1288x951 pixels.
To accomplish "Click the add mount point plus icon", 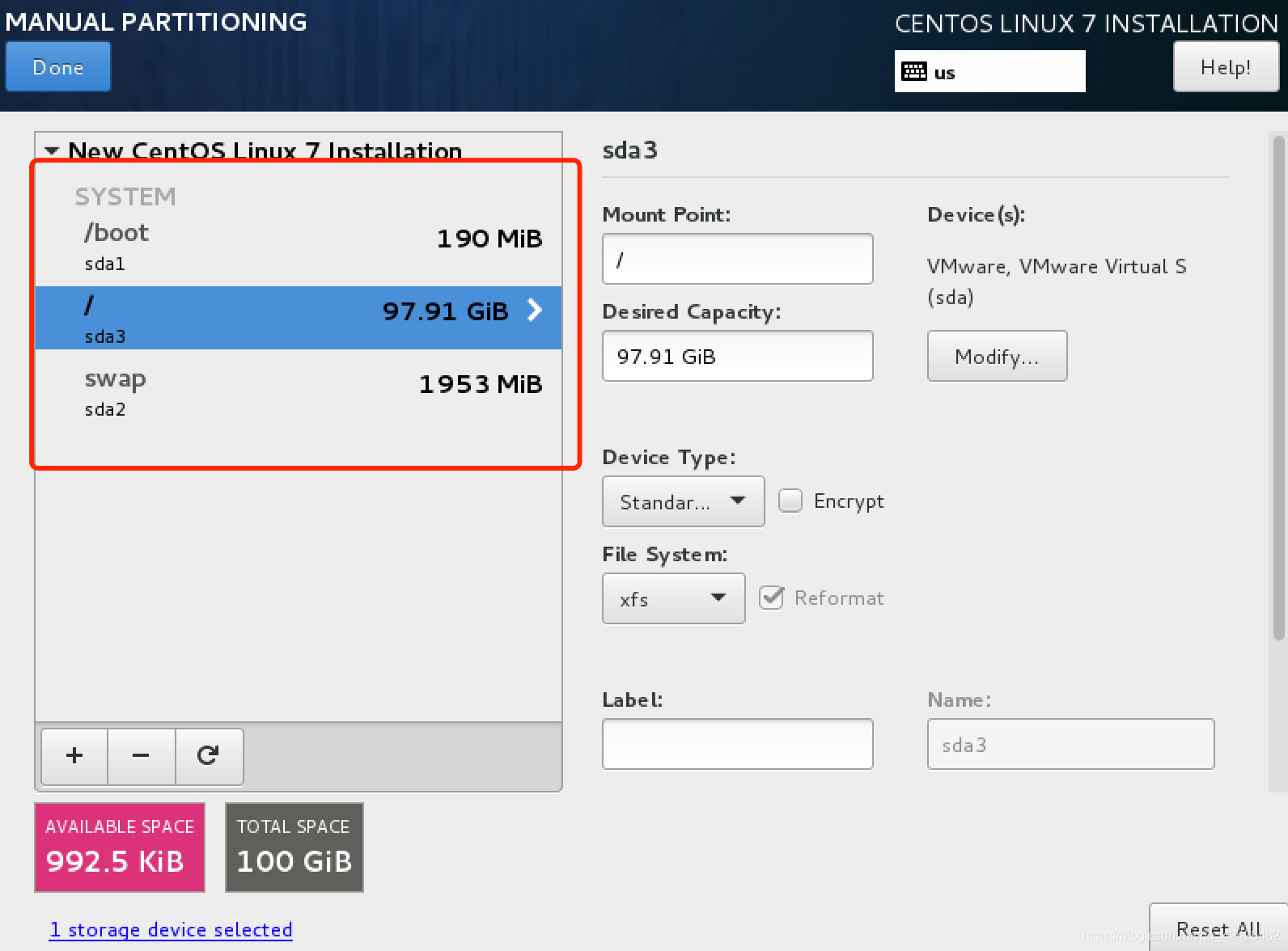I will tap(74, 755).
